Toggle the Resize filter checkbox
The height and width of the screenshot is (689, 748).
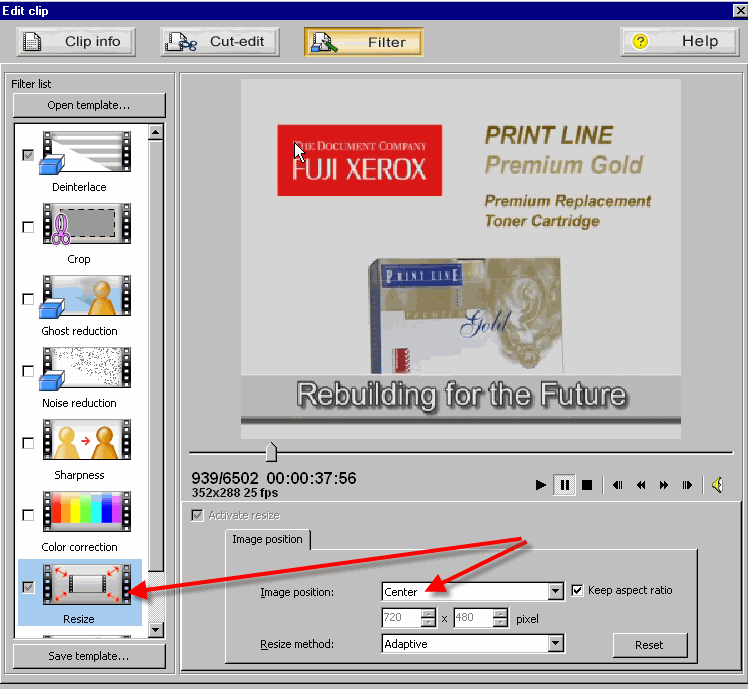(x=28, y=587)
